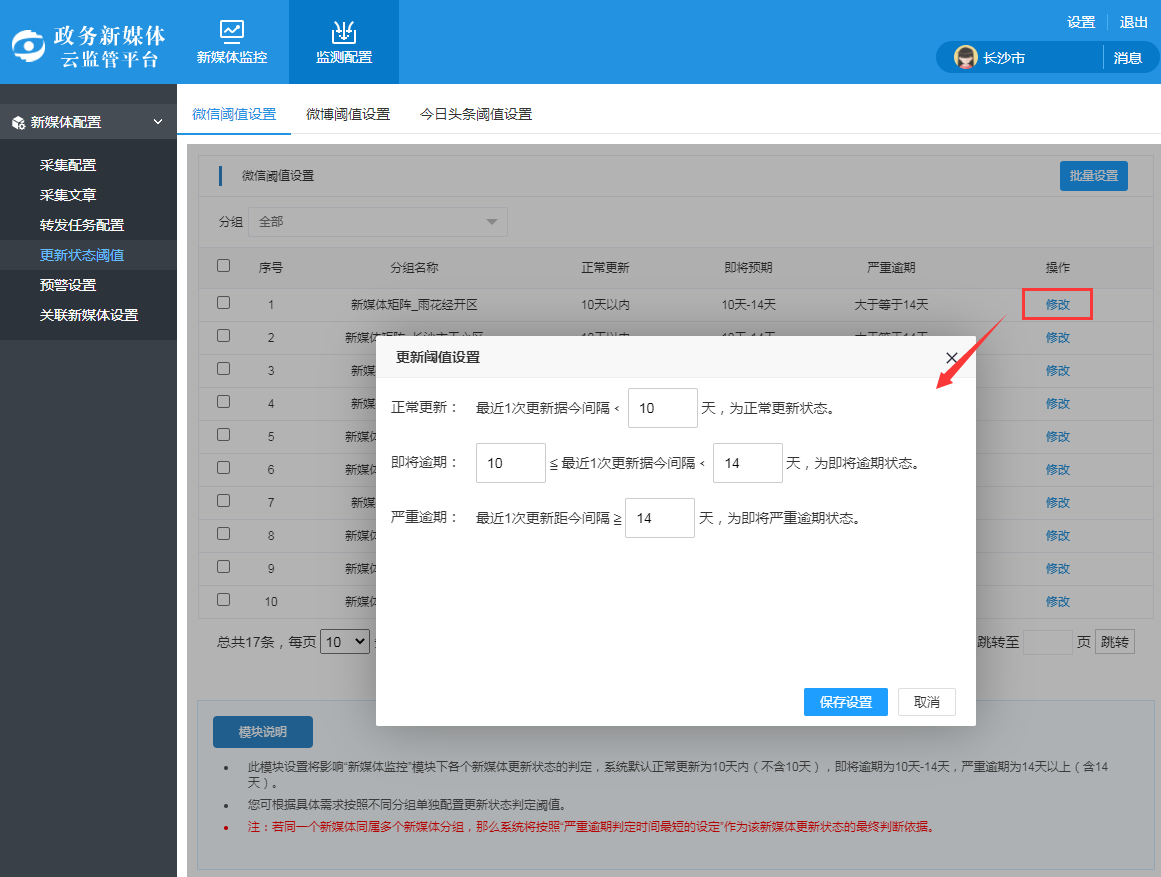Focus the 正常更新 days input field
Screen dimensions: 1161x877
(662, 408)
